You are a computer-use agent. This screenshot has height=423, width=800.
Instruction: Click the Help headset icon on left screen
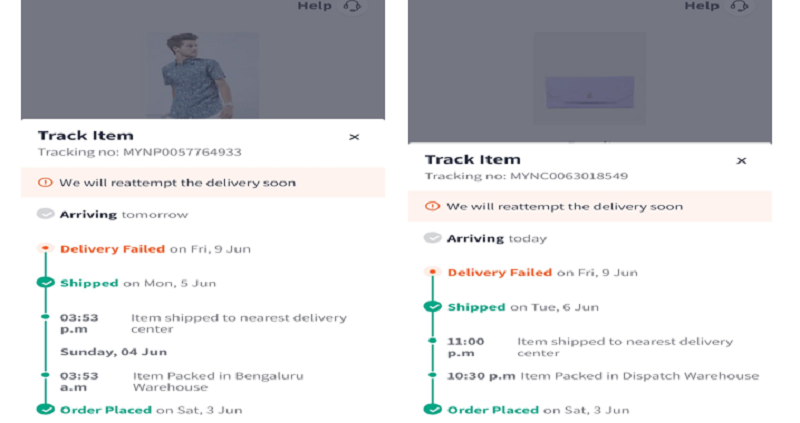tap(352, 6)
